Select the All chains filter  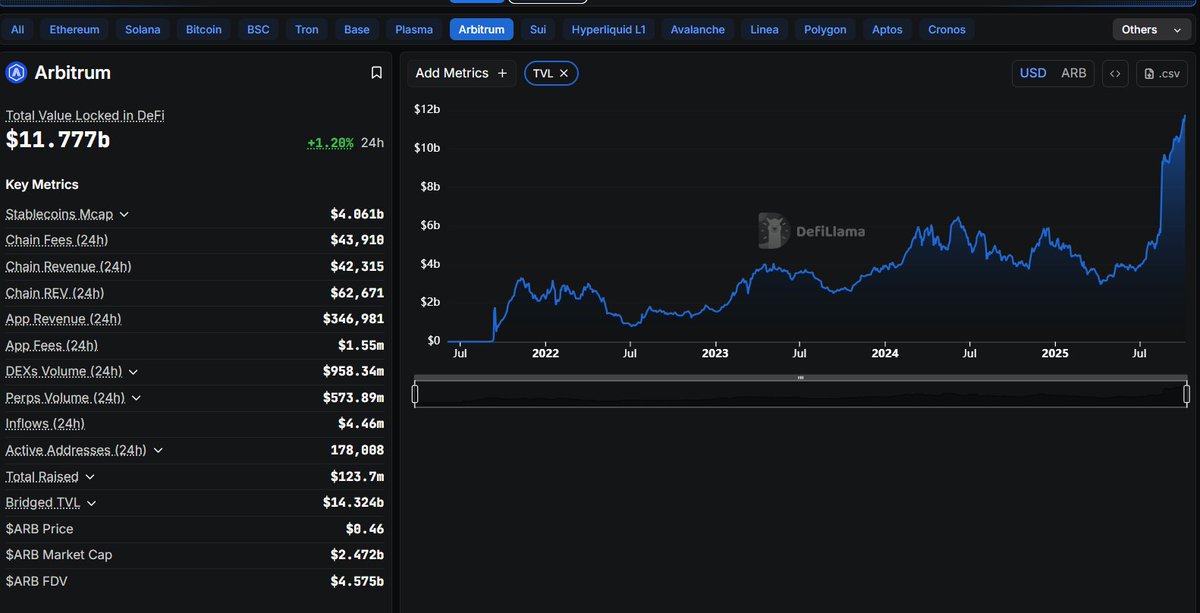coord(16,29)
